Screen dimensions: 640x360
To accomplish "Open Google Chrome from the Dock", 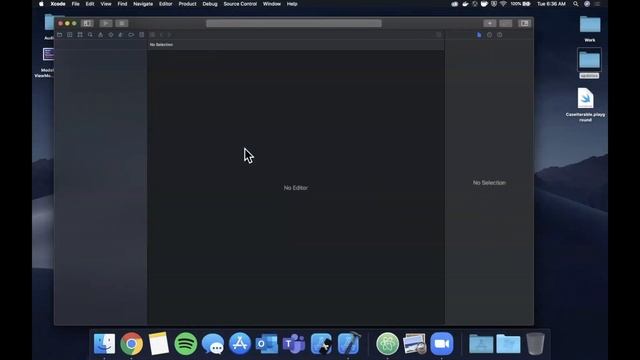I will click(131, 344).
